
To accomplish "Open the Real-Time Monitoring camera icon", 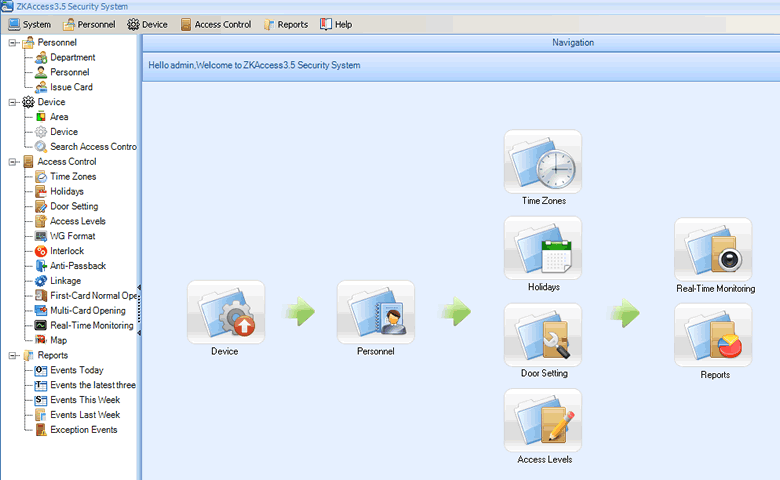I will tap(713, 249).
